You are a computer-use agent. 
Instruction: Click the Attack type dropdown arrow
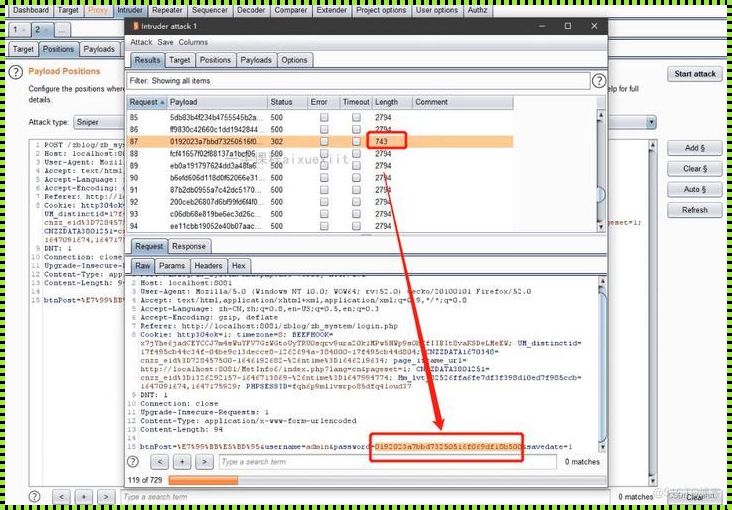[651, 123]
